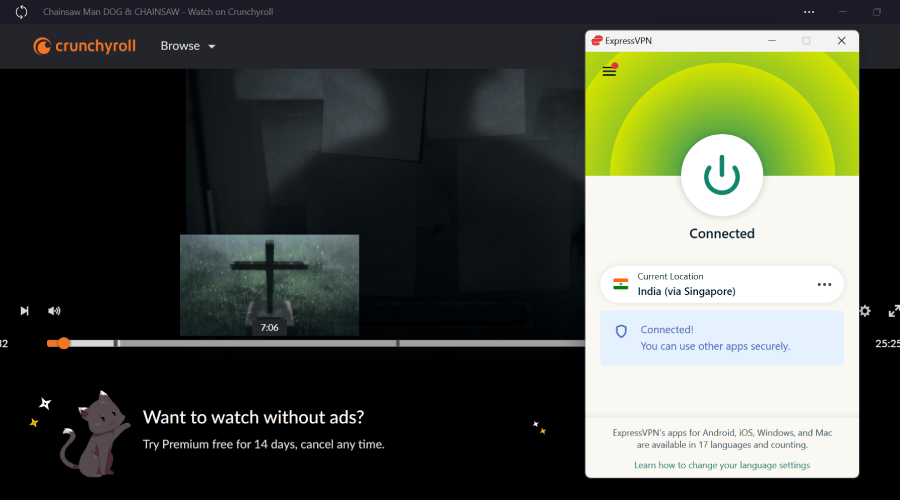This screenshot has width=900, height=500.
Task: Click the Browse dropdown arrow
Action: click(x=211, y=46)
